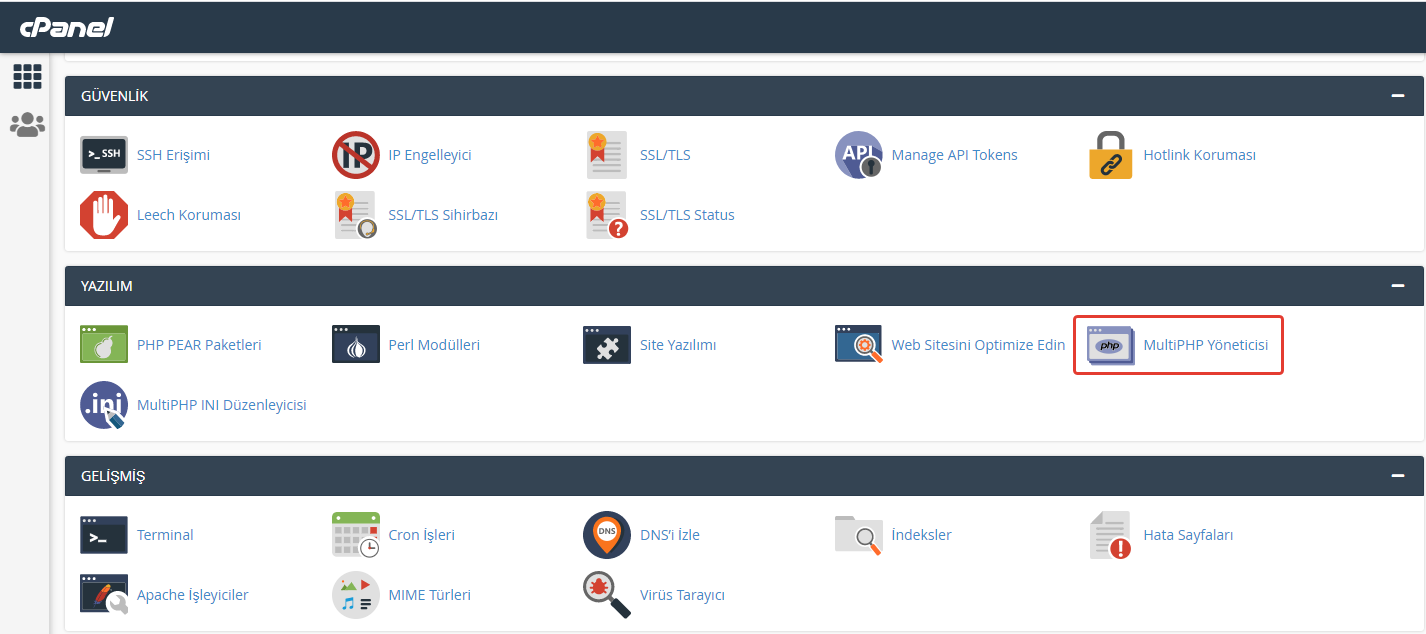Open the DNS'i İzle pin icon
The height and width of the screenshot is (634, 1426).
click(607, 535)
